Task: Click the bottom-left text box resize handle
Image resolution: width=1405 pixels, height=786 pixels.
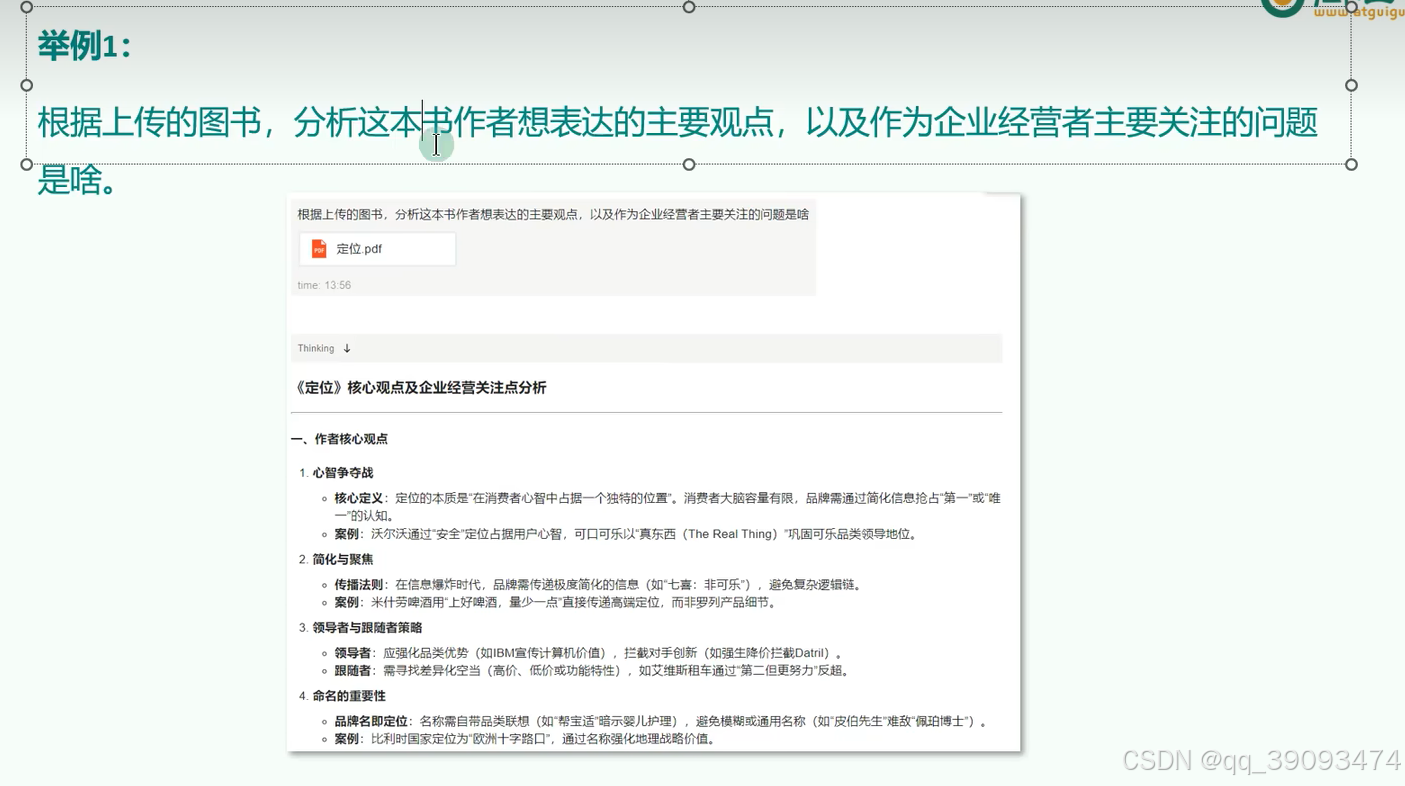Action: [x=27, y=164]
